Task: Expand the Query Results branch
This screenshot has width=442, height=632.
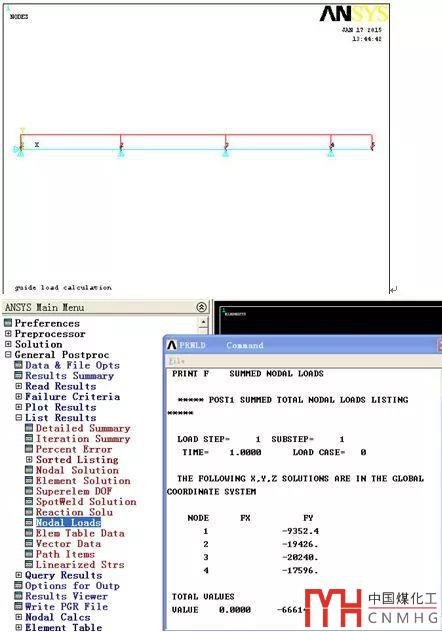Action: click(18, 575)
